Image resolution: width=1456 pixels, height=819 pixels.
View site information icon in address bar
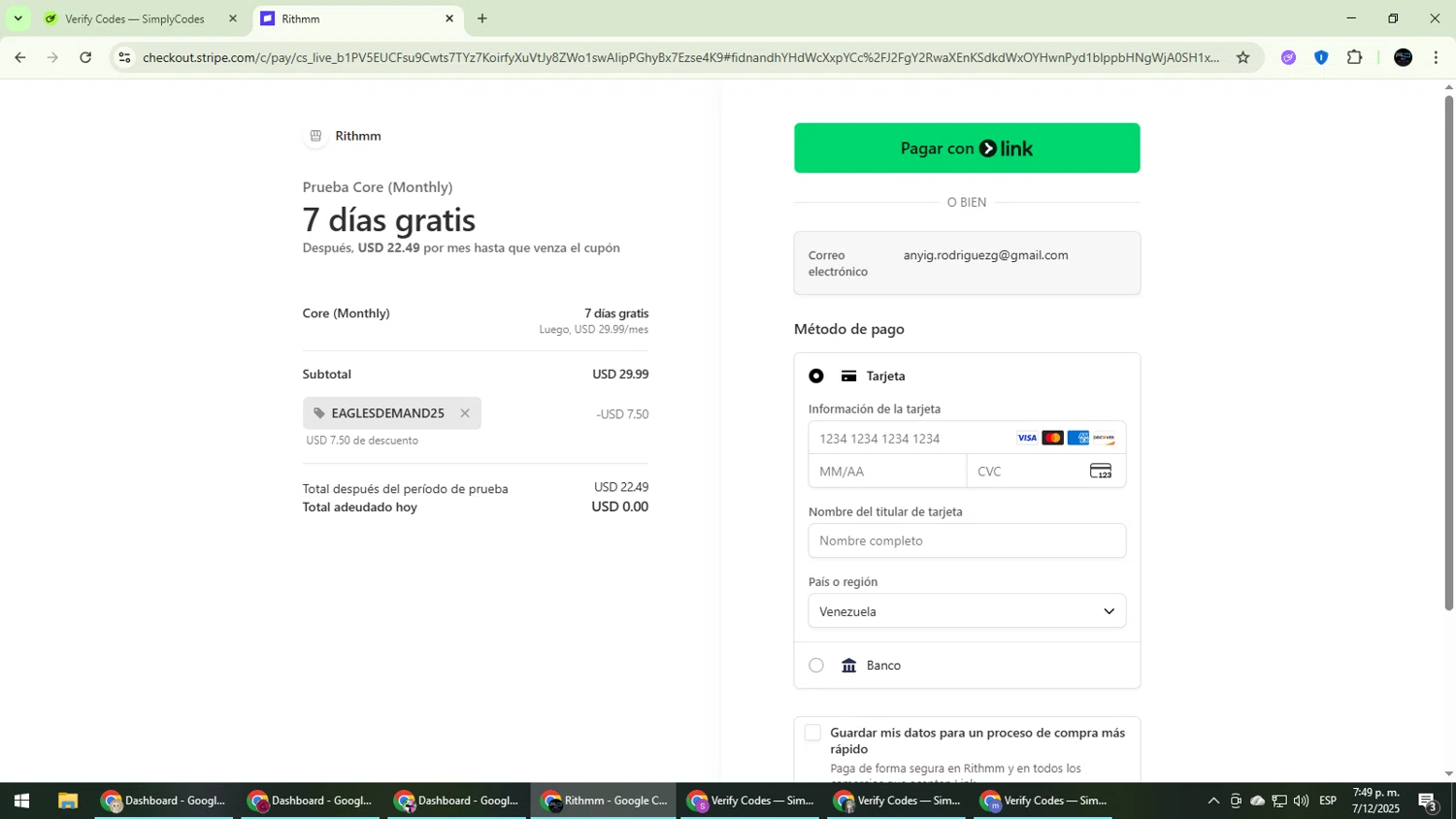click(124, 57)
